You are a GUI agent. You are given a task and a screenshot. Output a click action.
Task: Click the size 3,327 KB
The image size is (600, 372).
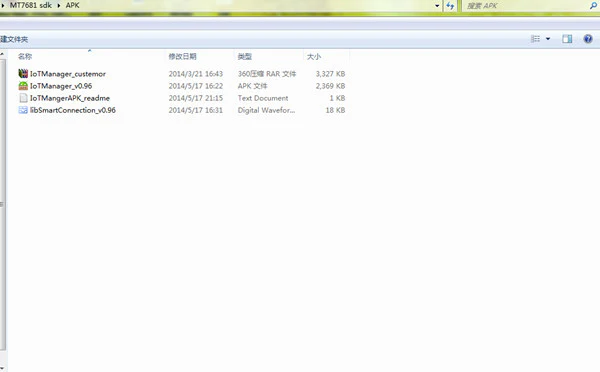[330, 74]
